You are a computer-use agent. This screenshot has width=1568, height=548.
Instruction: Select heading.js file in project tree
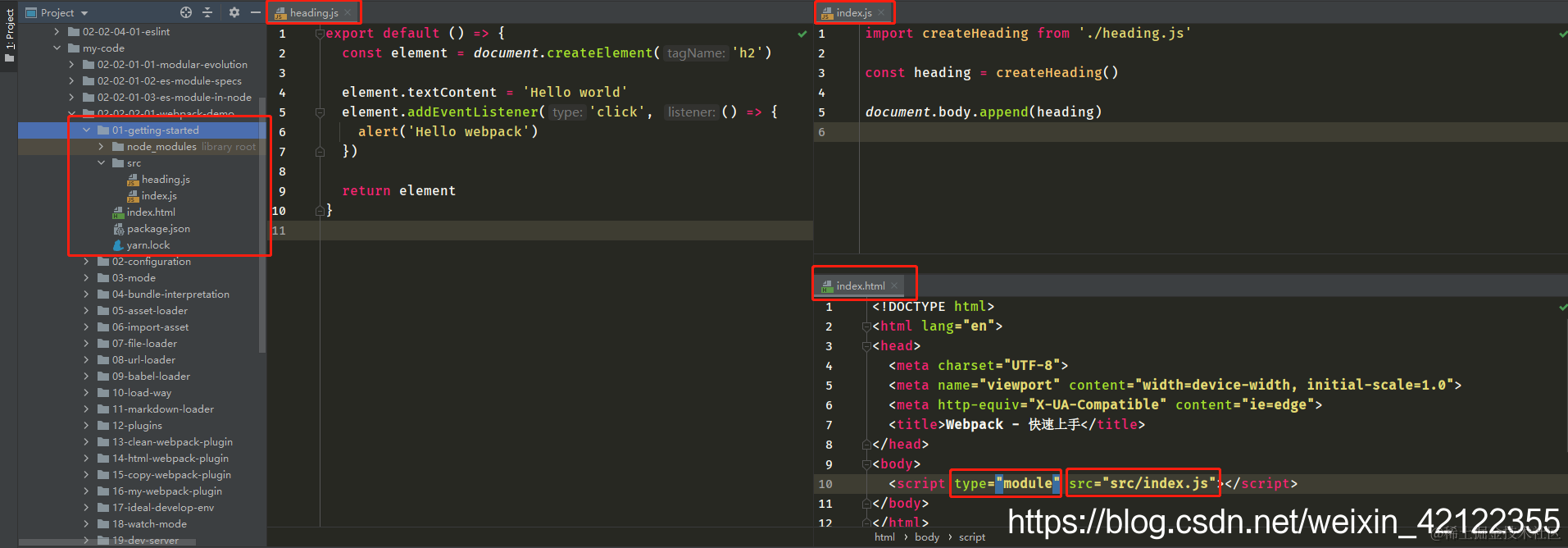click(166, 179)
